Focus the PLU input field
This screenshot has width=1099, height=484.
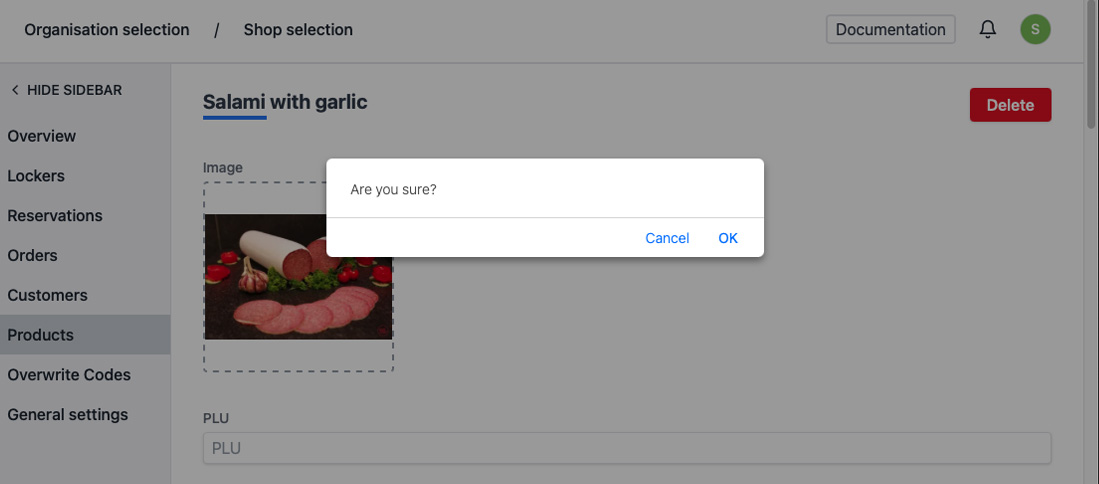[x=627, y=448]
